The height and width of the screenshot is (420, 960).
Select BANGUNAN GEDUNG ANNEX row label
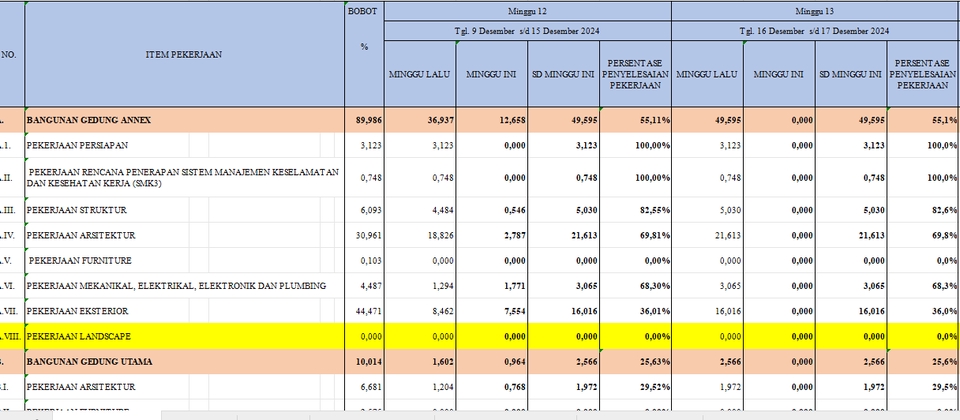click(183, 120)
